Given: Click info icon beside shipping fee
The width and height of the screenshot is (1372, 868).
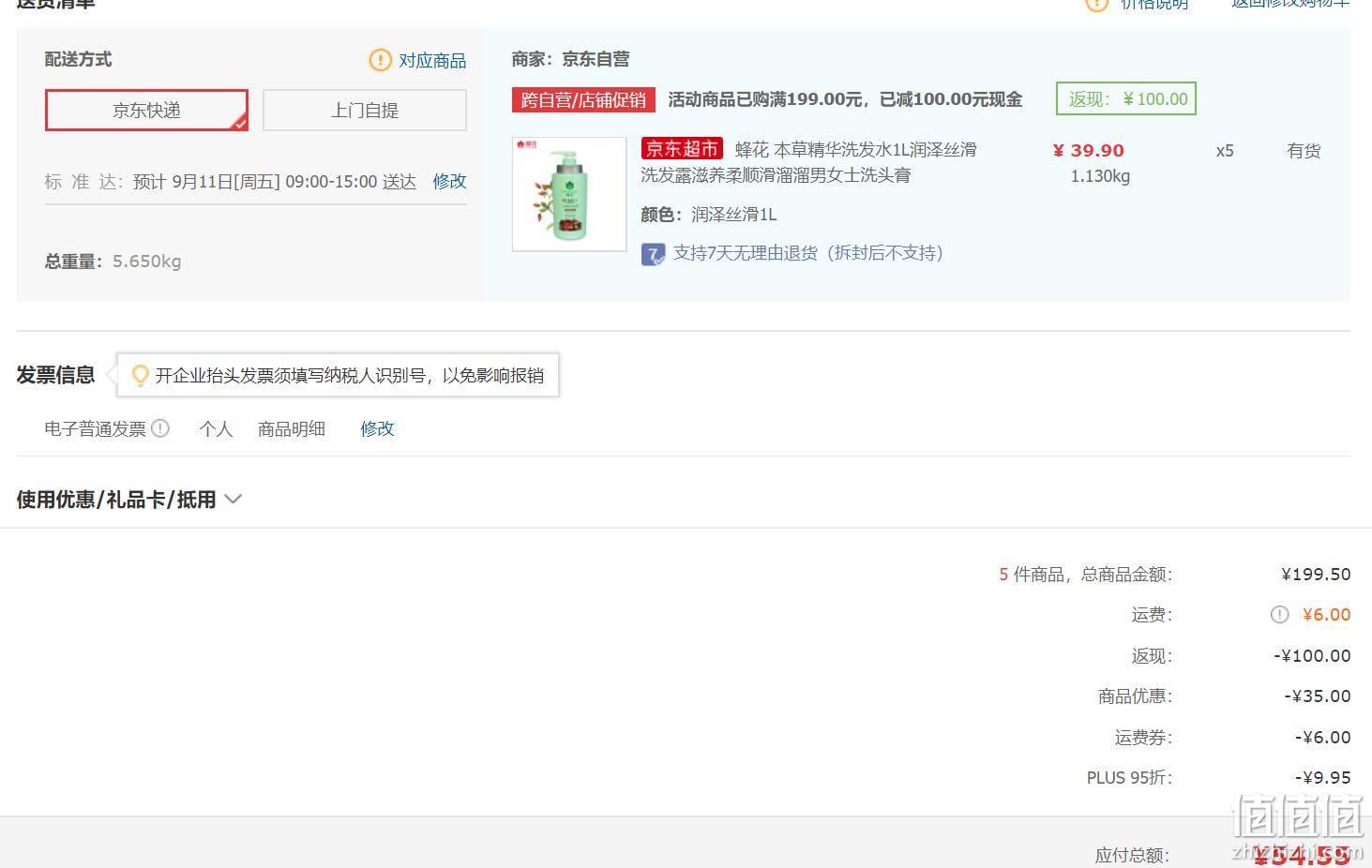Looking at the screenshot, I should [1279, 615].
